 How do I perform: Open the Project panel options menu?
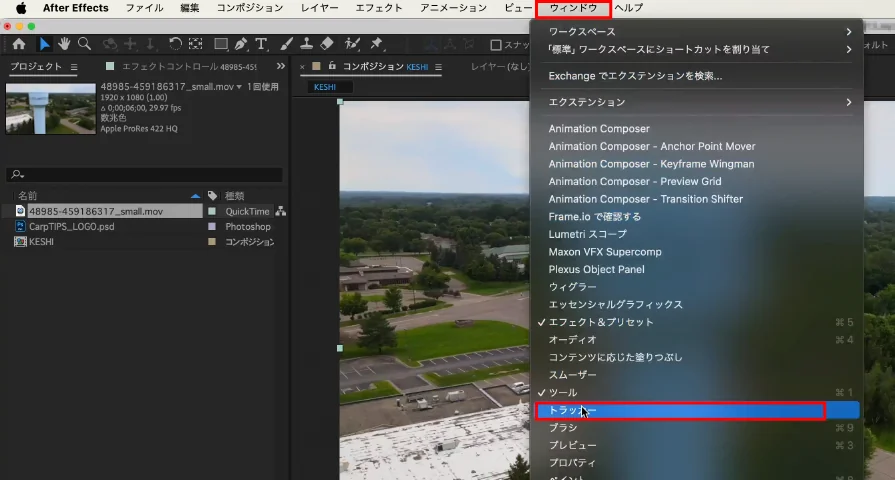74,67
